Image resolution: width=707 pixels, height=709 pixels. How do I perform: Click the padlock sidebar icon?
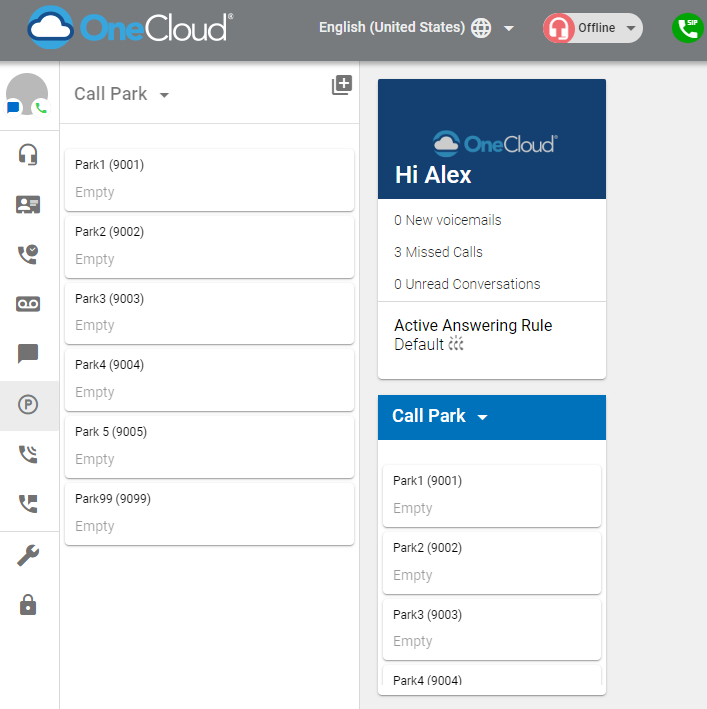28,605
